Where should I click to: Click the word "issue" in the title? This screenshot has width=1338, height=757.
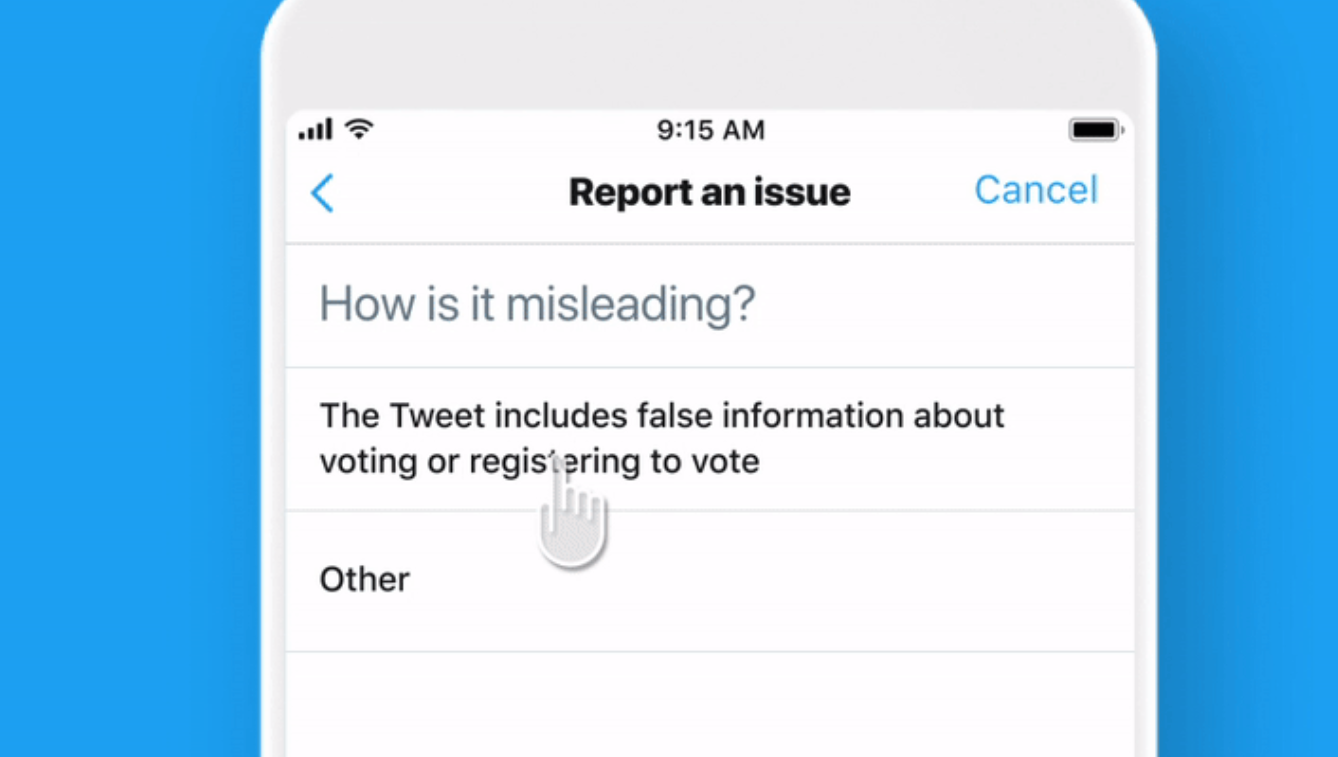point(804,192)
